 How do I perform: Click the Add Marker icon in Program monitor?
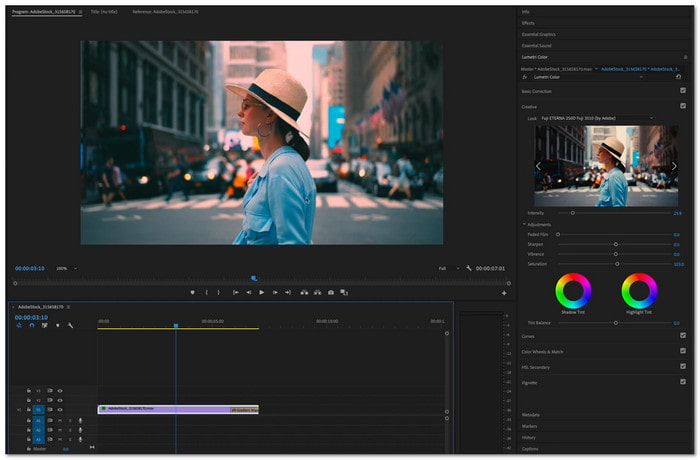click(x=192, y=293)
